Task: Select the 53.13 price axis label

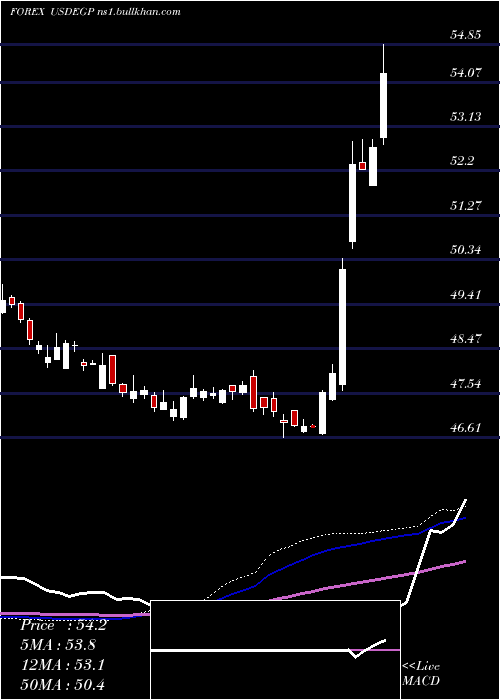Action: point(466,117)
